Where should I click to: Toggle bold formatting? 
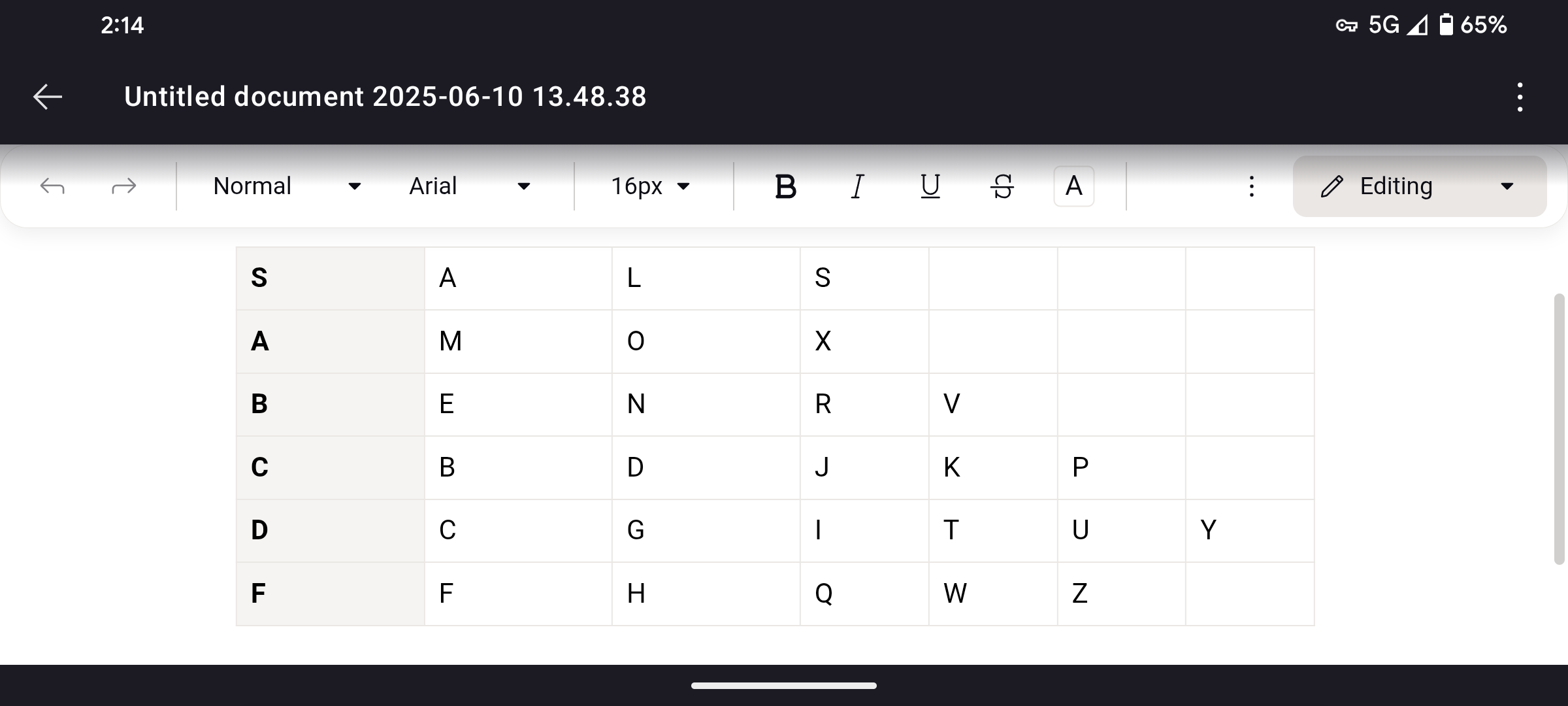click(x=785, y=186)
